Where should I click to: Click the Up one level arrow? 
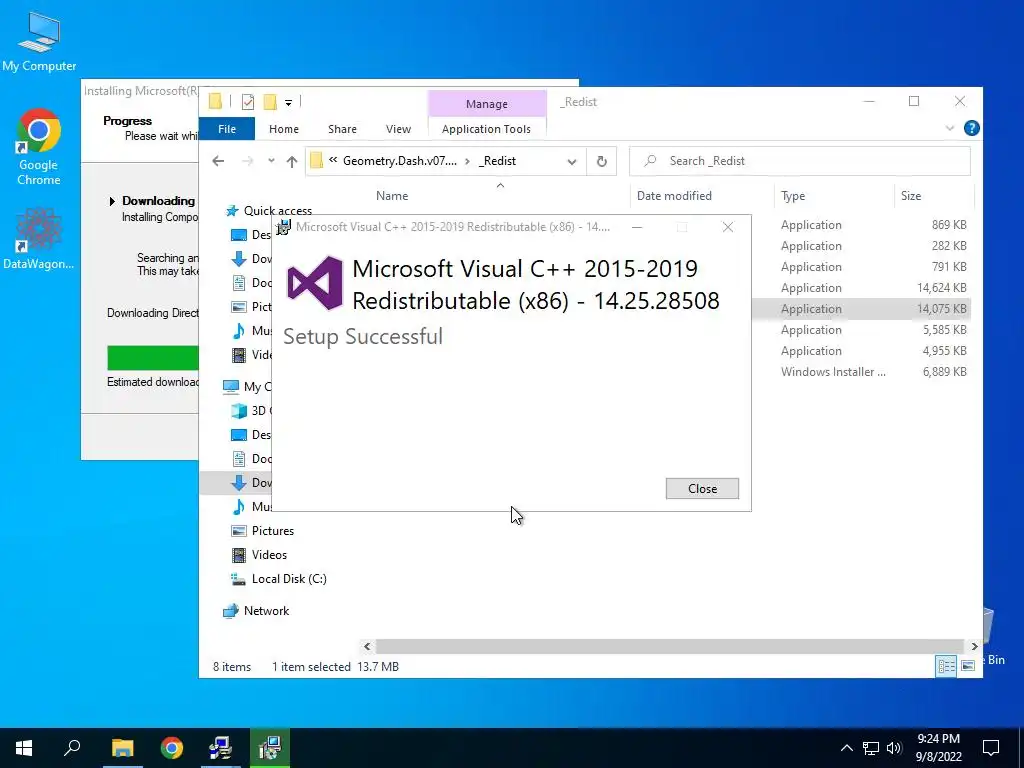[x=292, y=161]
